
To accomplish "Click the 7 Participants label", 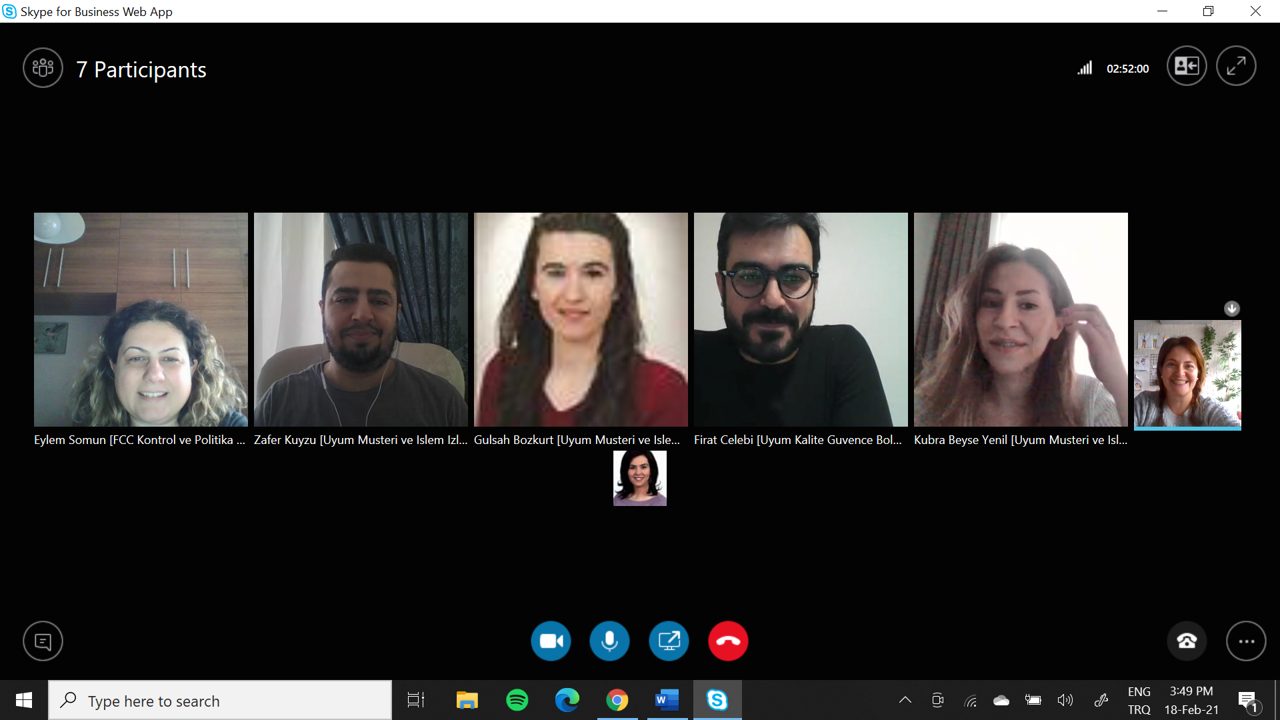I will pos(141,69).
